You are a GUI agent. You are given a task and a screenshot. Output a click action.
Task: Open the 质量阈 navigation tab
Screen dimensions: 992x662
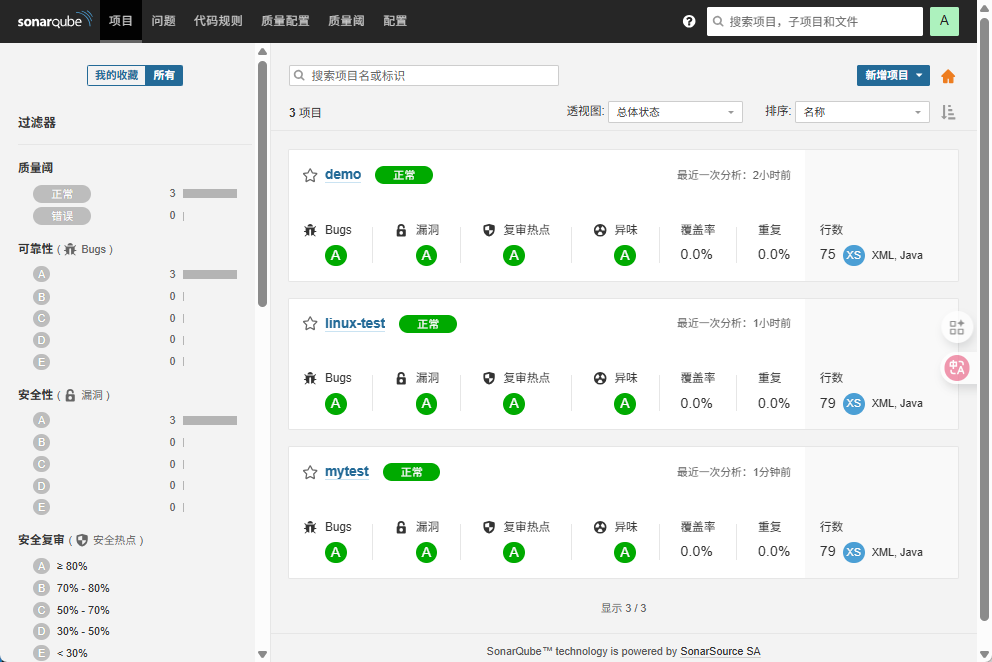[x=346, y=21]
